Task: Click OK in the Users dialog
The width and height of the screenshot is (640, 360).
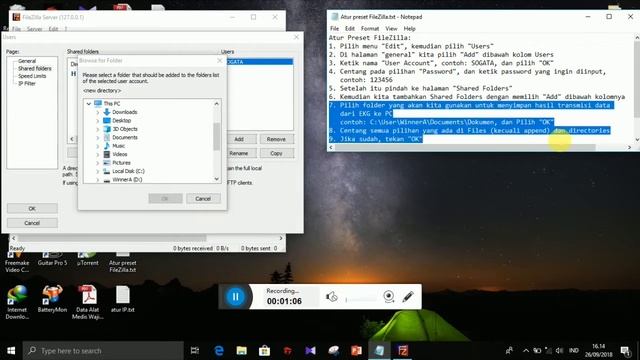Action: pyautogui.click(x=32, y=209)
